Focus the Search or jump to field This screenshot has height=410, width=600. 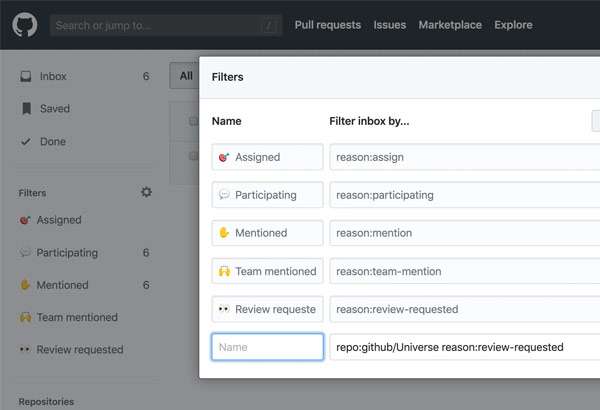pyautogui.click(x=160, y=25)
